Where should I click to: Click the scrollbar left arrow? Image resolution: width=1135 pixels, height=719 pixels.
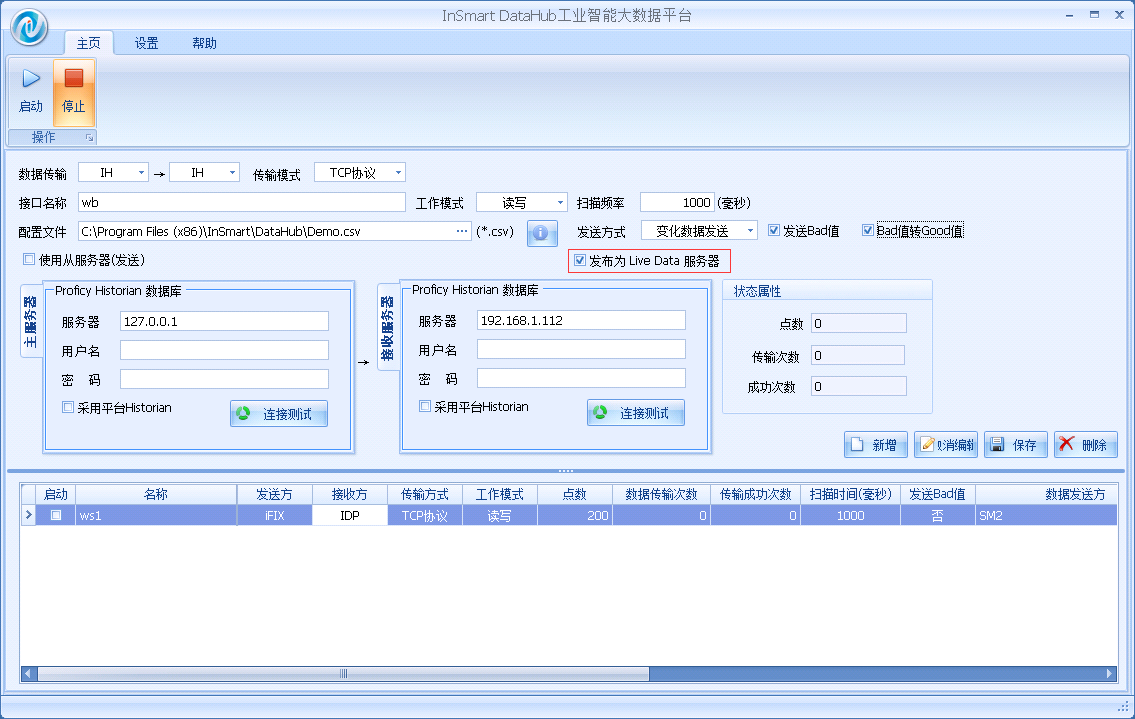point(28,673)
